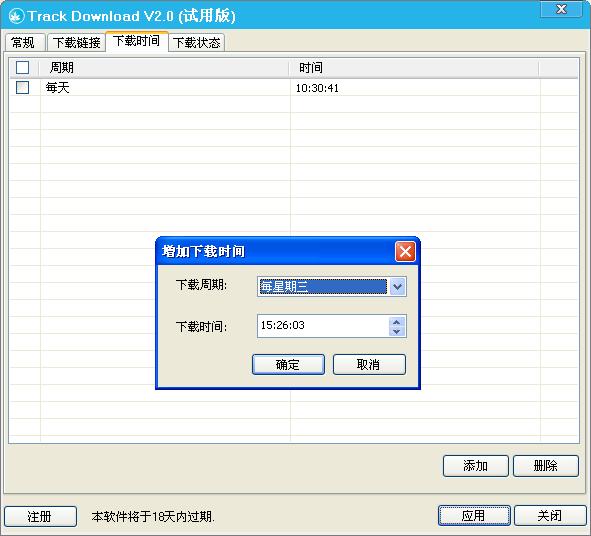Open the 下载链接 tab
591x536 pixels.
pos(76,42)
